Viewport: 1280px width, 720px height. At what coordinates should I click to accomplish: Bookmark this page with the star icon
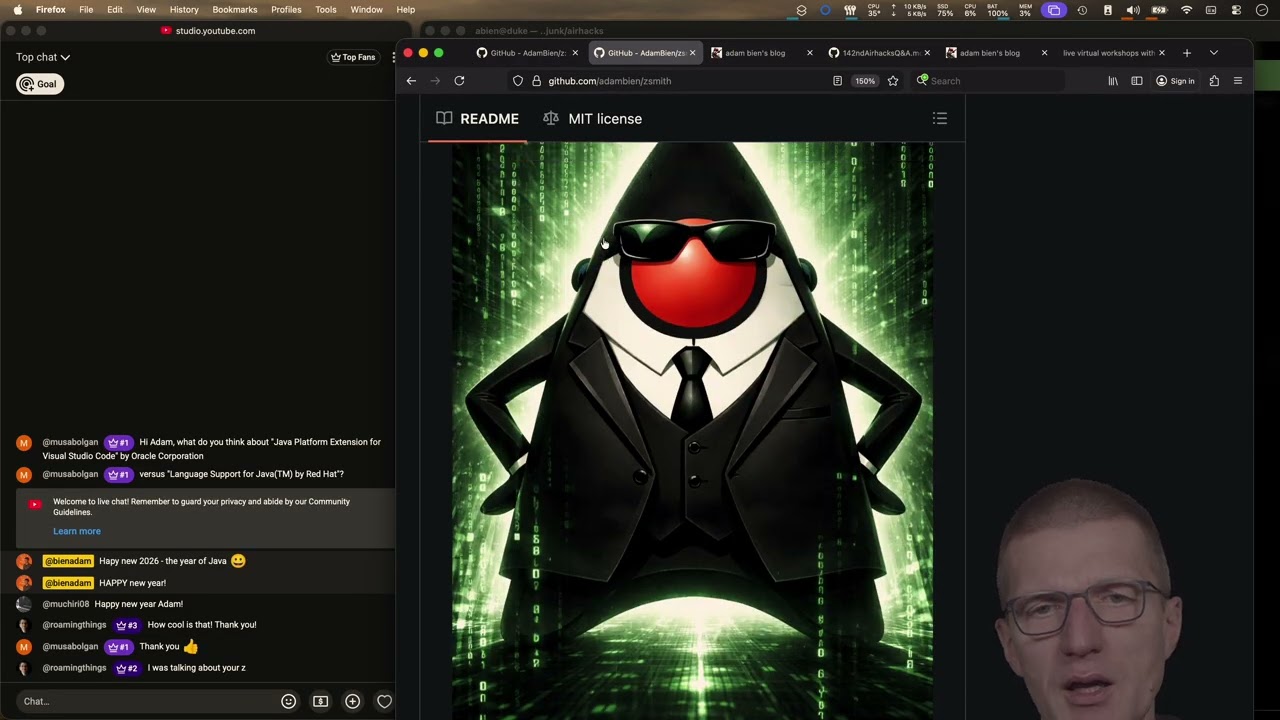(893, 81)
